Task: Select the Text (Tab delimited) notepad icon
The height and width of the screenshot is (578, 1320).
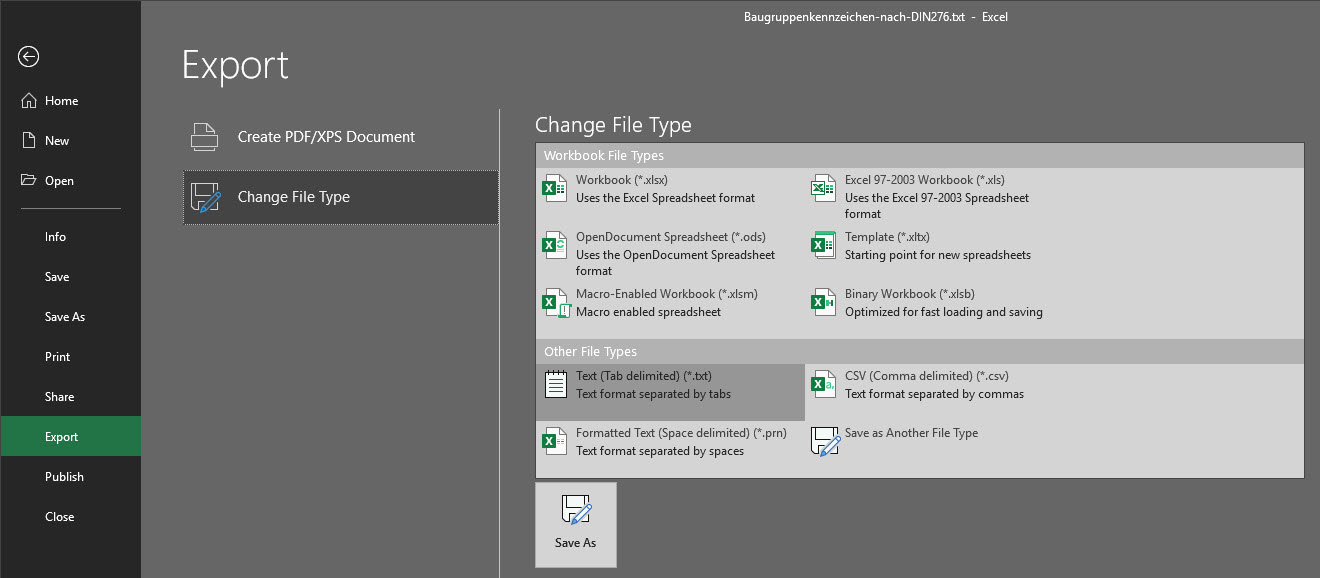Action: [x=555, y=384]
